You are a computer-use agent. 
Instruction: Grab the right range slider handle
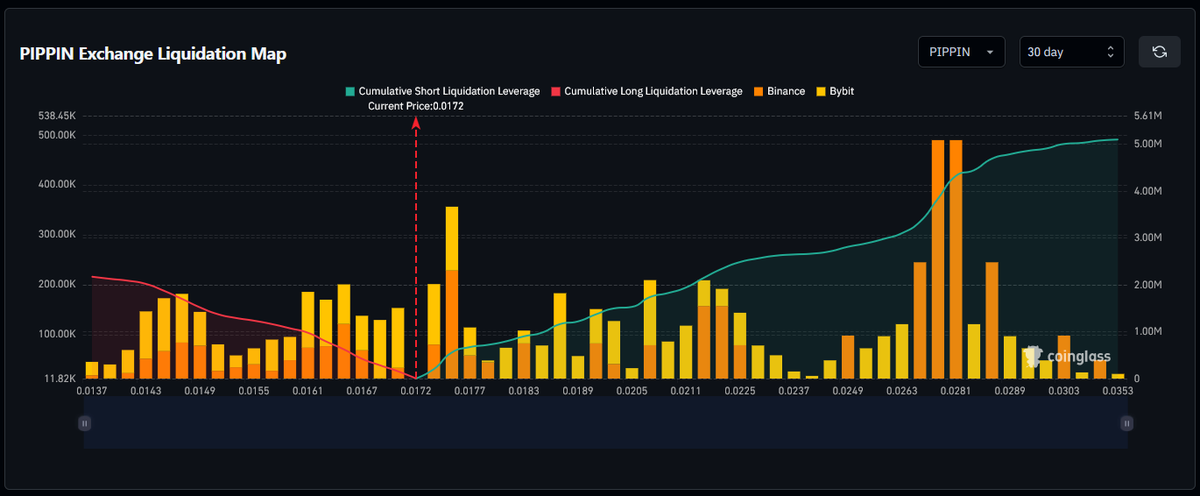coord(1127,423)
